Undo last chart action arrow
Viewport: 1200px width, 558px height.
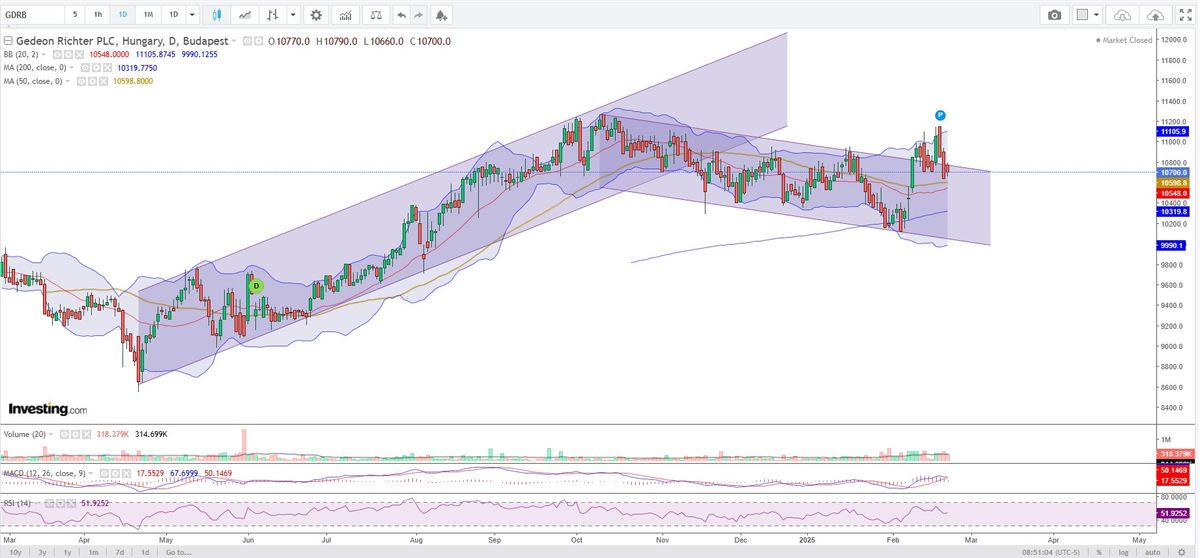(402, 15)
